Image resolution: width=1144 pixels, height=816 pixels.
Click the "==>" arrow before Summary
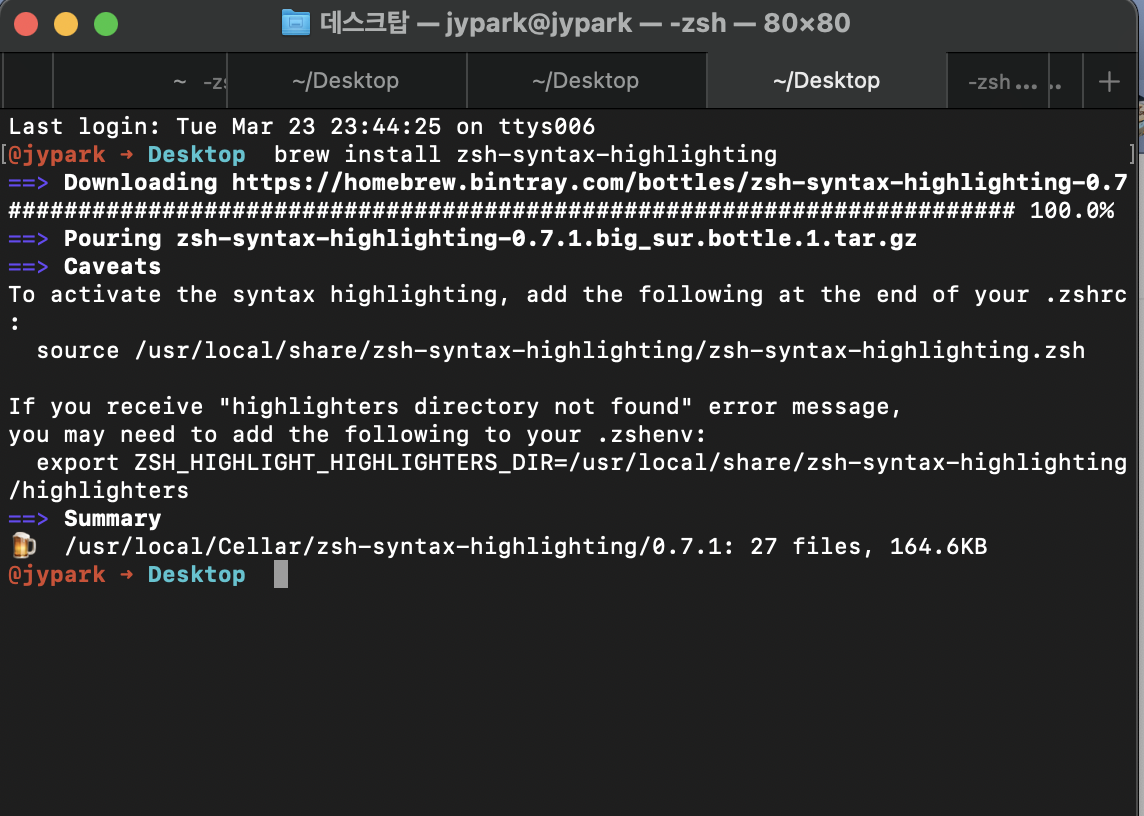click(x=28, y=518)
